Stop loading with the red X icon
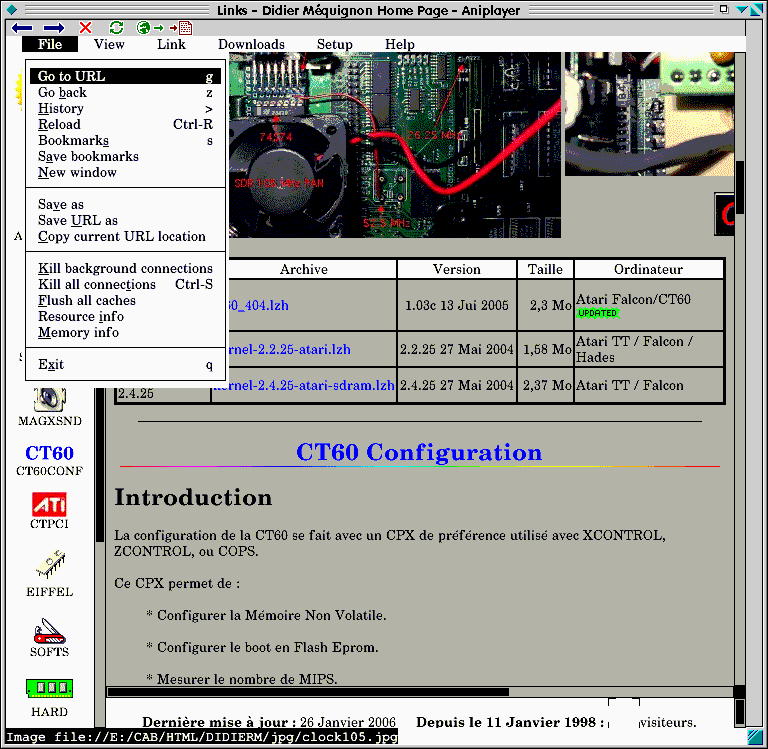Screen dimensions: 768x749 pyautogui.click(x=85, y=28)
